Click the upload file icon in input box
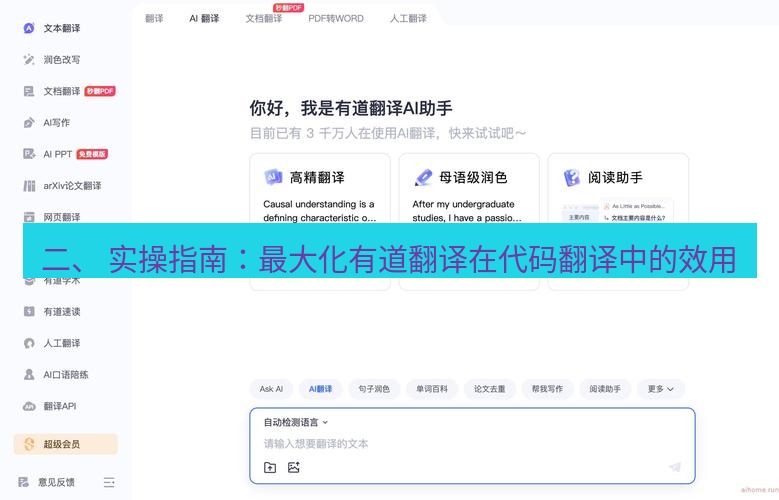Screen dimensions: 779x500 pyautogui.click(x=270, y=467)
